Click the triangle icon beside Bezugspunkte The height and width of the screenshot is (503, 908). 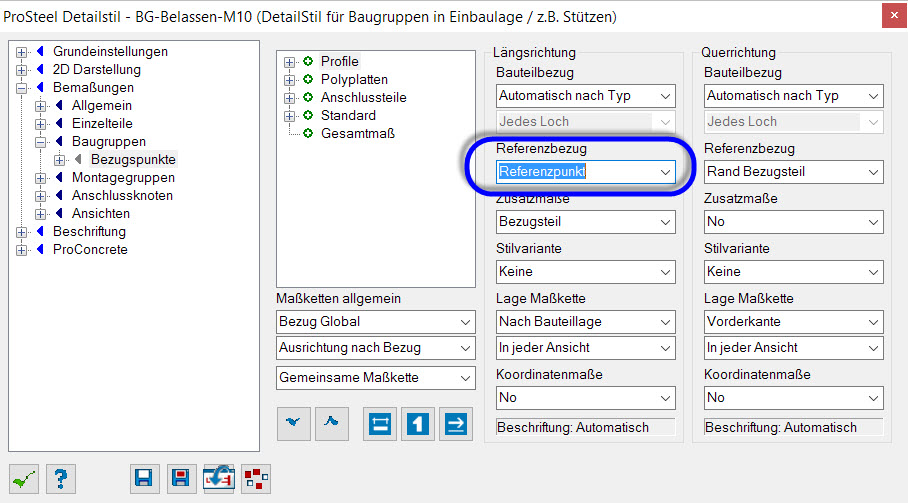pos(79,159)
